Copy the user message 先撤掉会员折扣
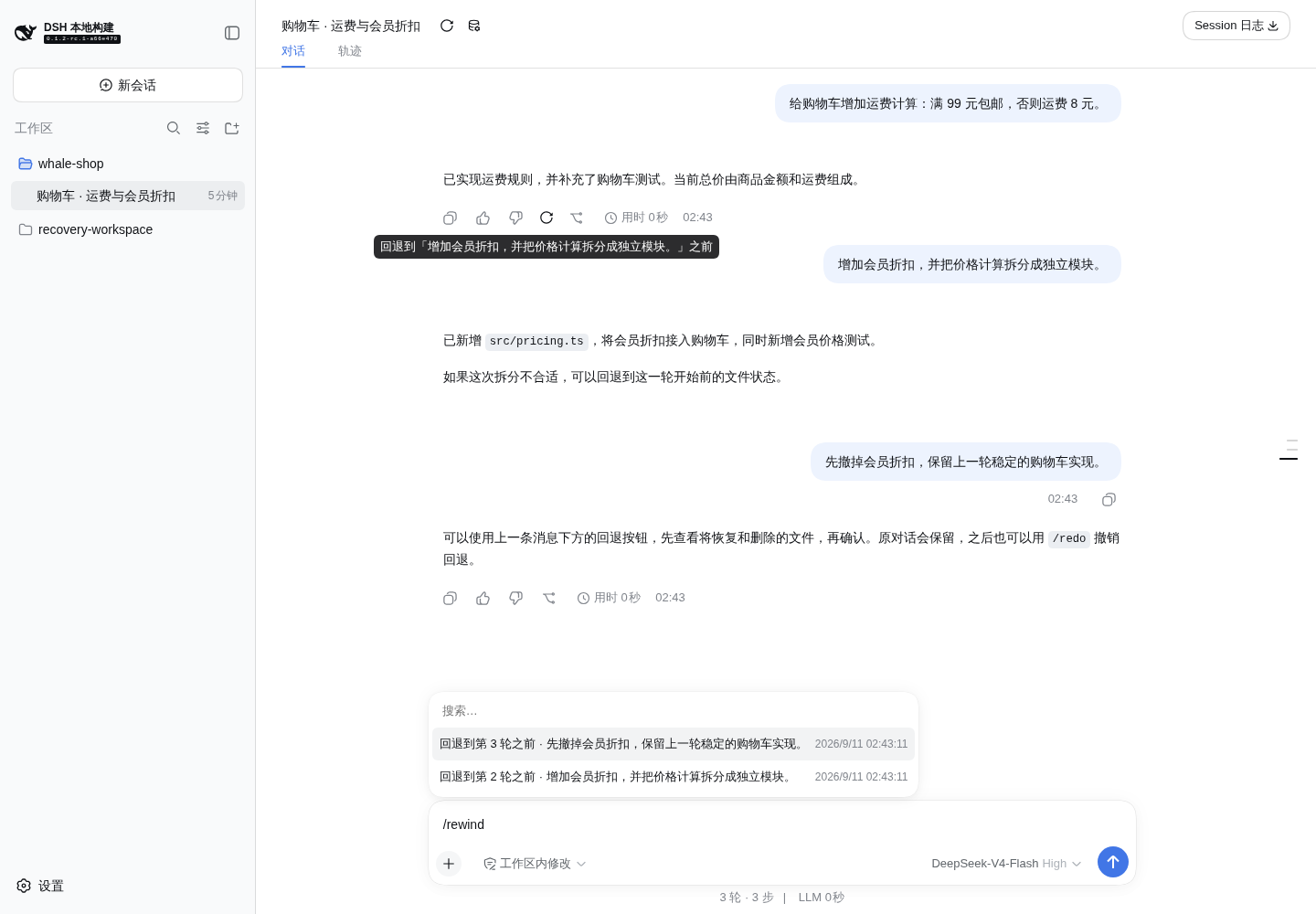 click(x=1109, y=499)
